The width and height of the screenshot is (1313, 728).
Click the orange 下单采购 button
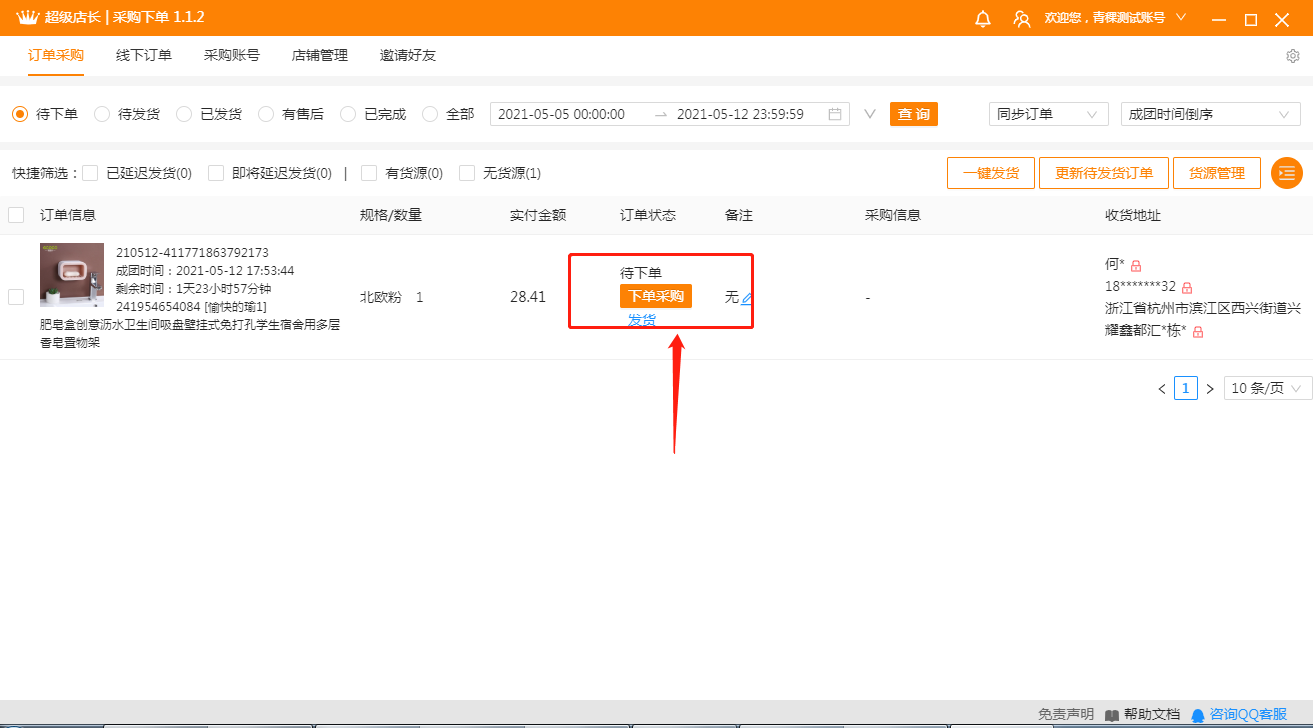pos(655,296)
